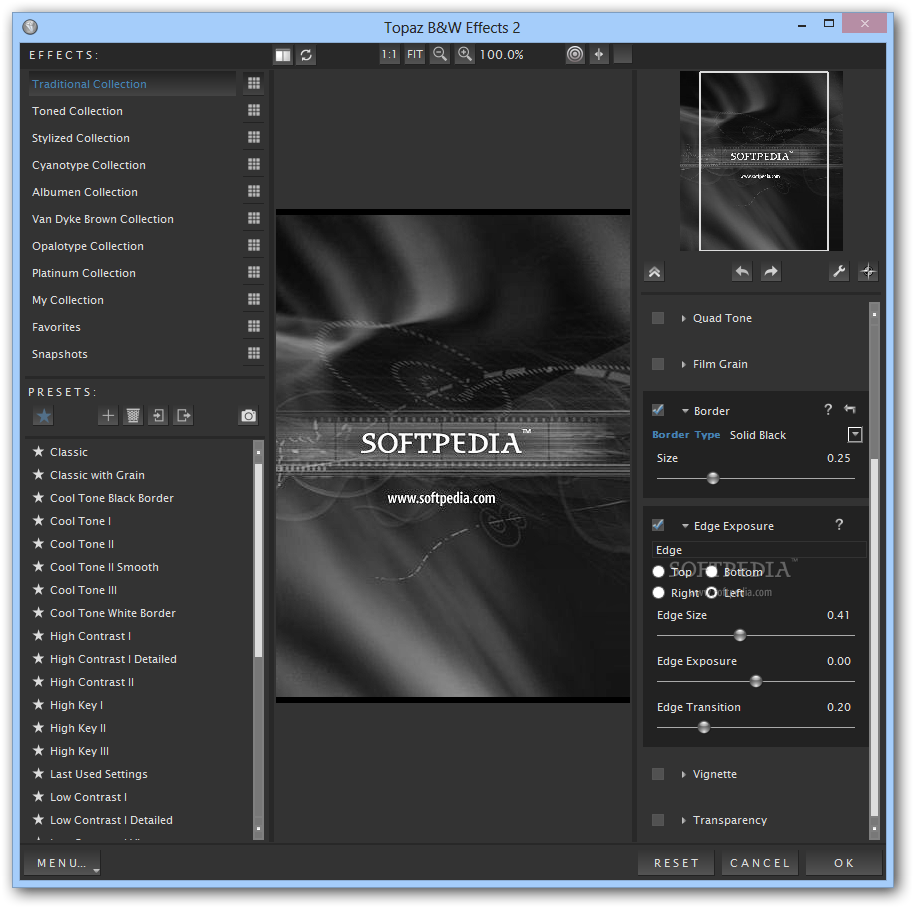Open the MENU... dropdown button
This screenshot has height=908, width=914.
coord(62,863)
